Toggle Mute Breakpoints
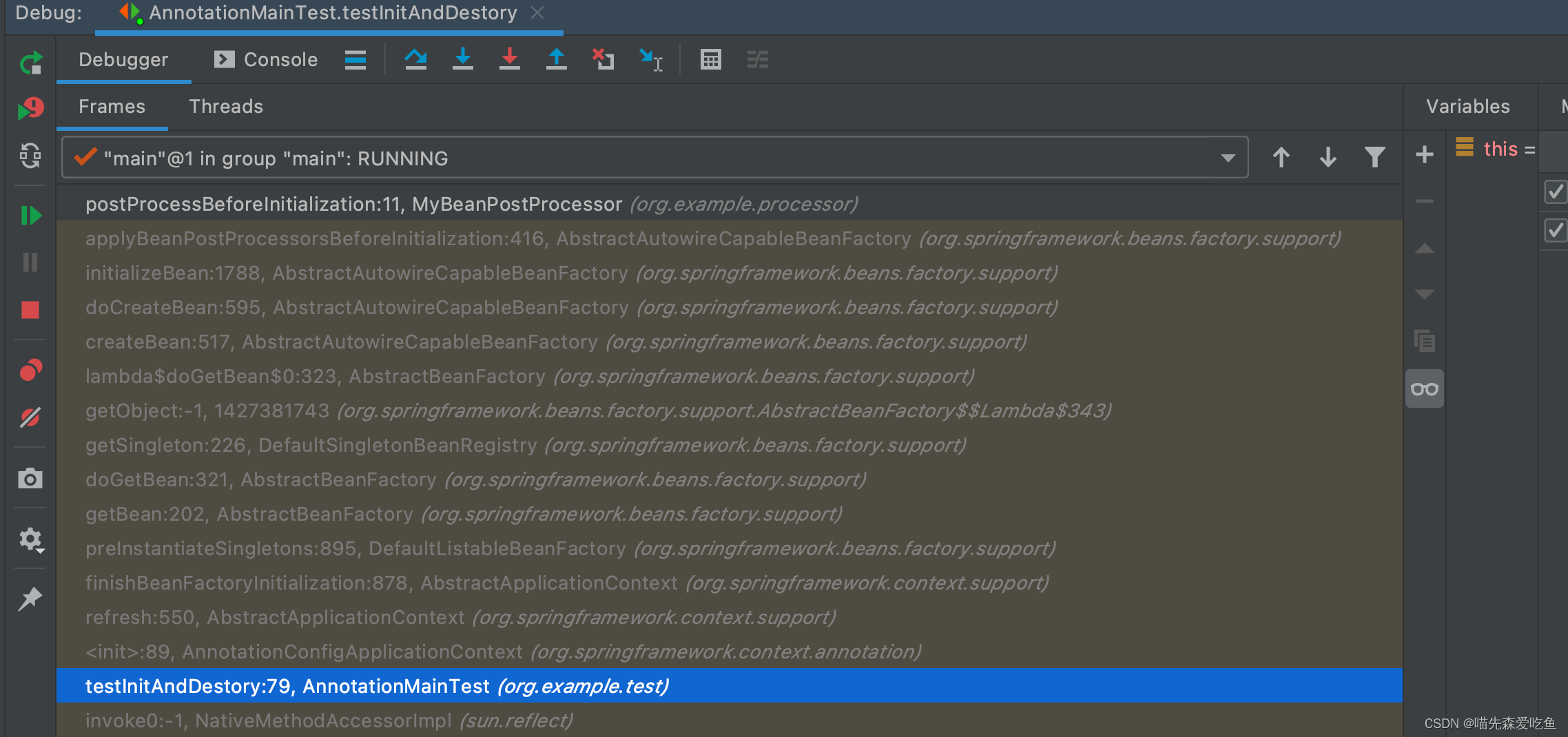The height and width of the screenshot is (737, 1568). pos(30,417)
